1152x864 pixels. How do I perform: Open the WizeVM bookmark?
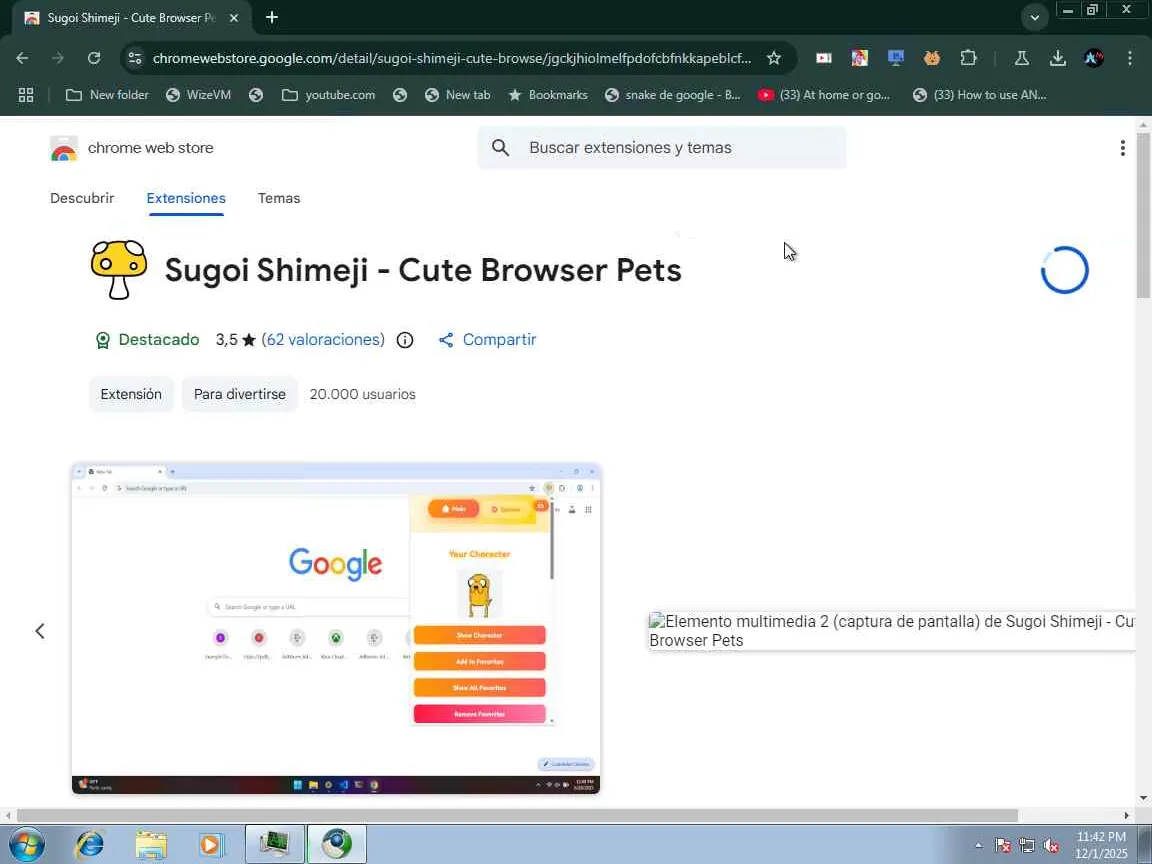[x=198, y=95]
